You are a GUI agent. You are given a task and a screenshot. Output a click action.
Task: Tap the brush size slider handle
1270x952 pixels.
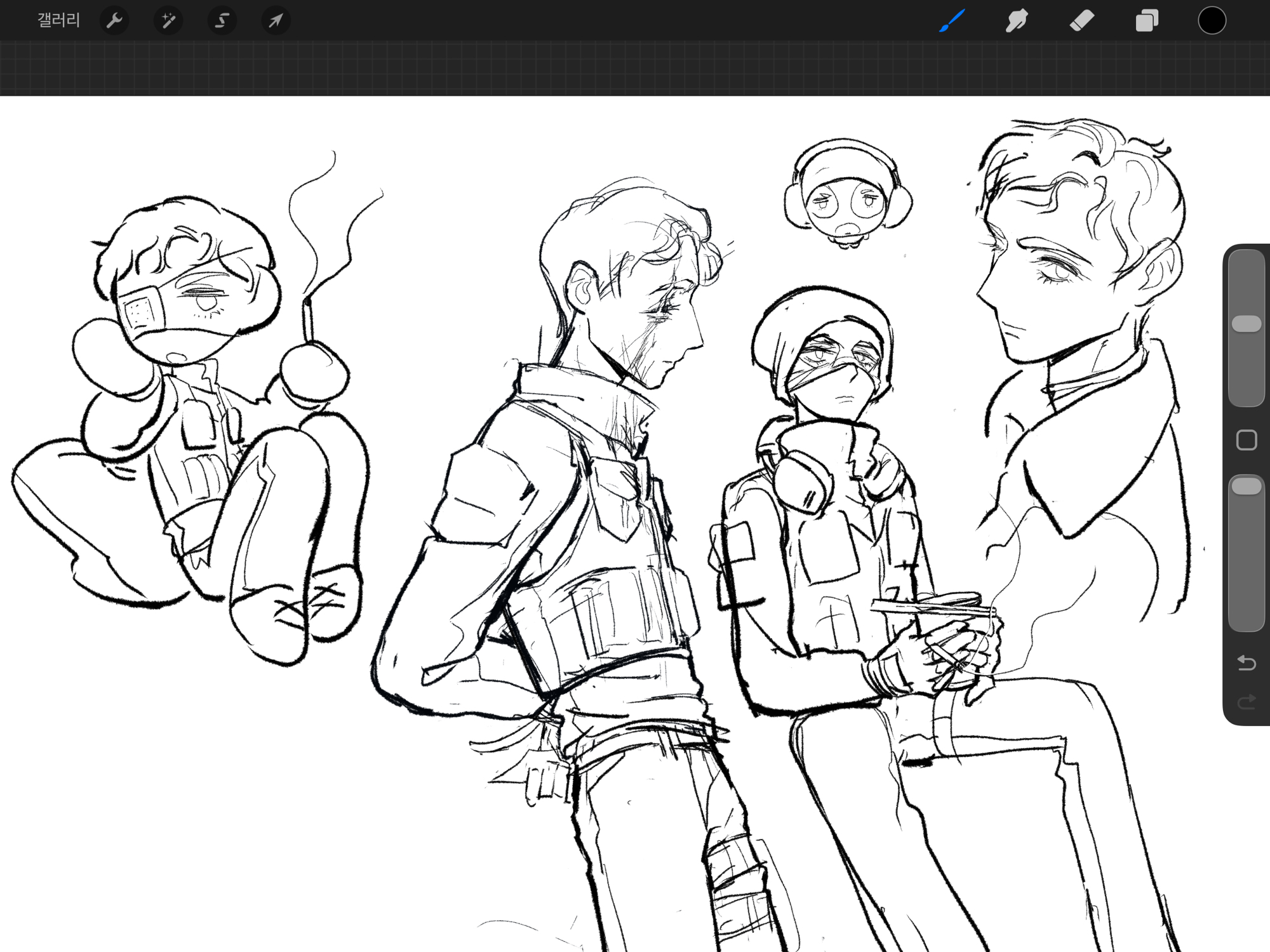pos(1247,324)
